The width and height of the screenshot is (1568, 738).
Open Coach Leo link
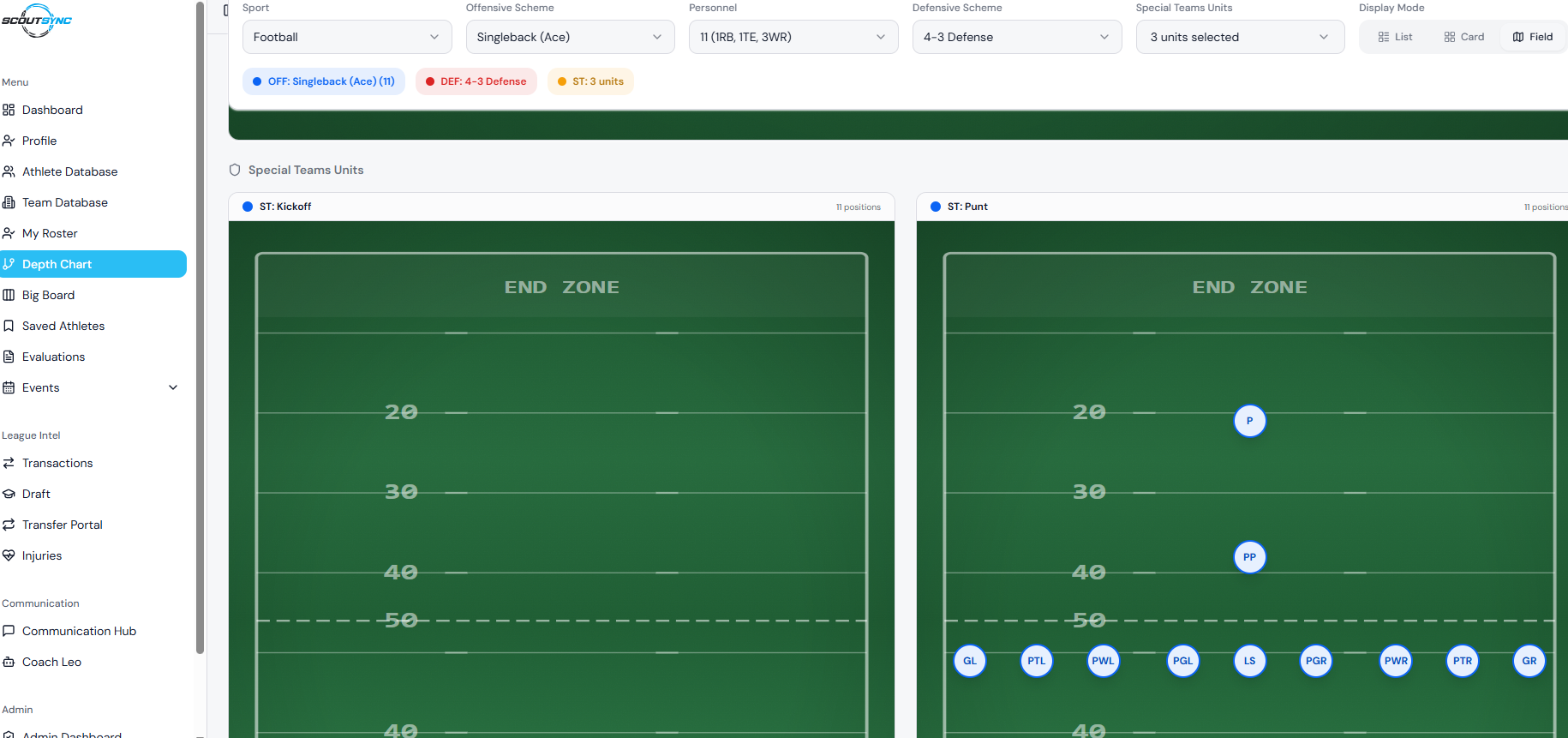point(93,662)
